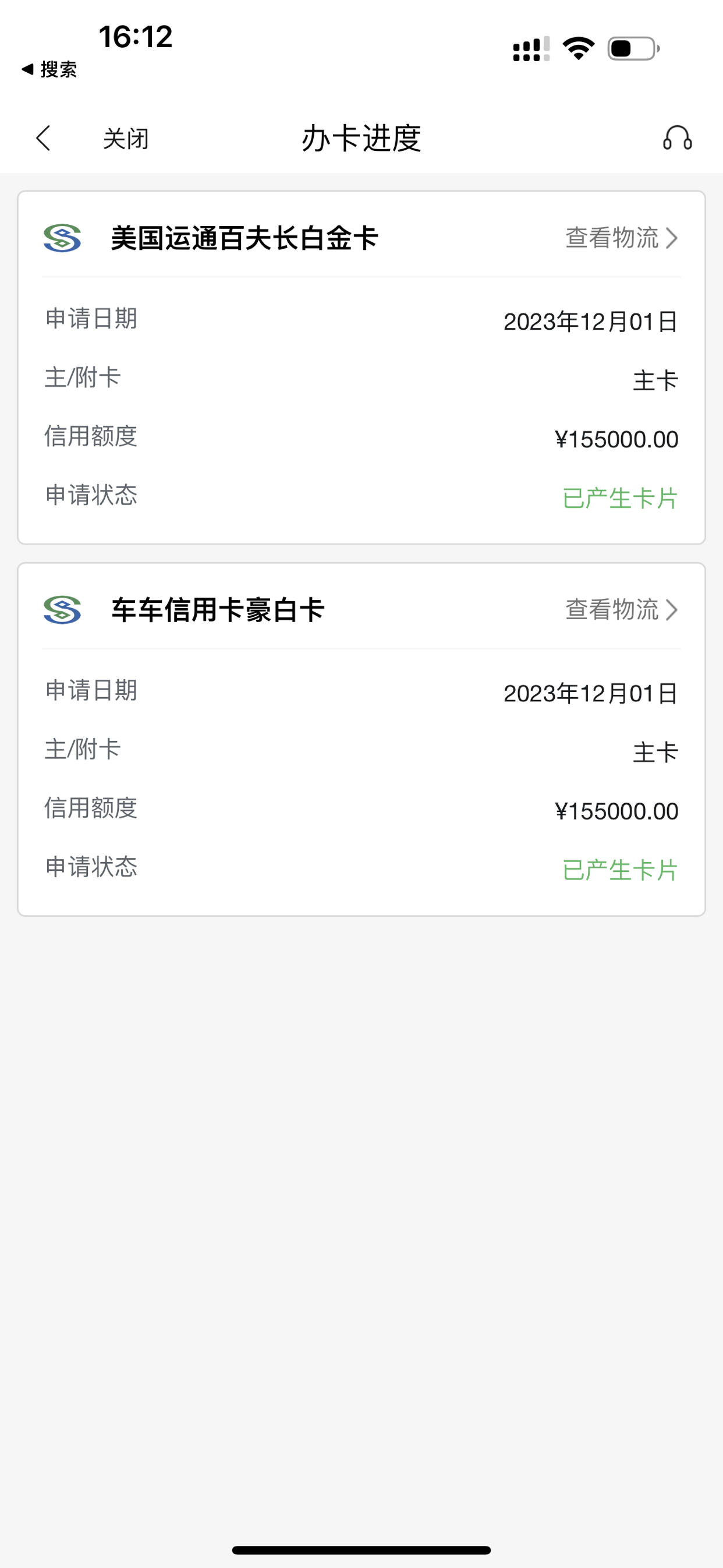Tap the back arrow icon
Image resolution: width=723 pixels, height=1568 pixels.
tap(43, 138)
